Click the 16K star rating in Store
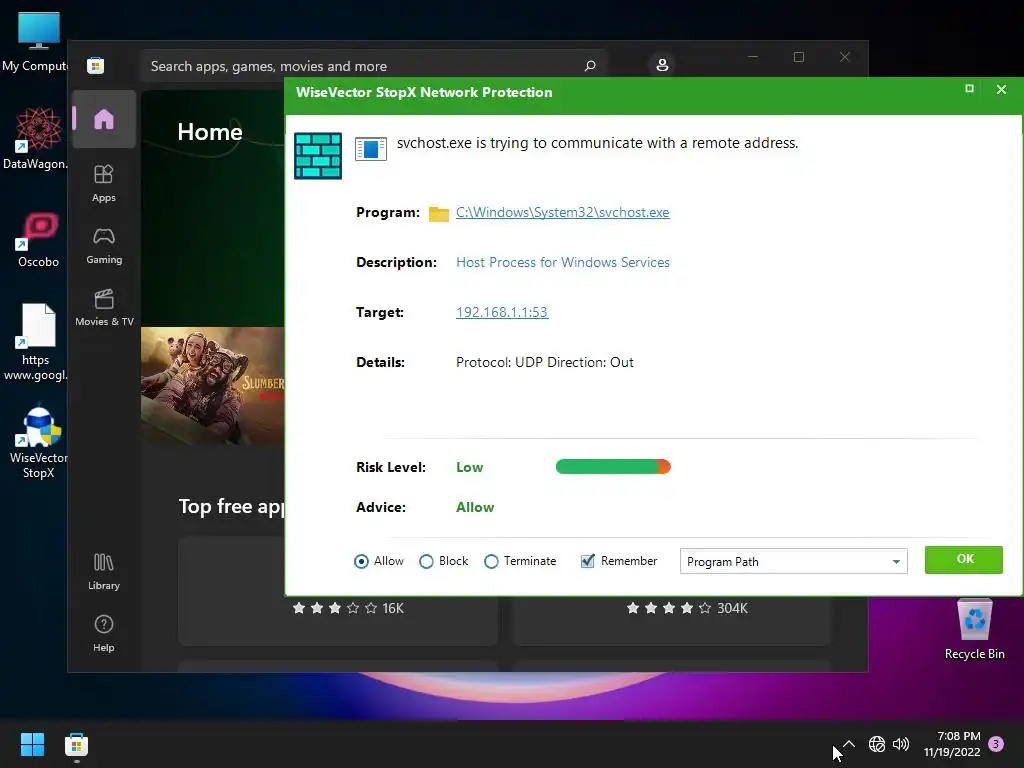1024x768 pixels. tap(348, 609)
